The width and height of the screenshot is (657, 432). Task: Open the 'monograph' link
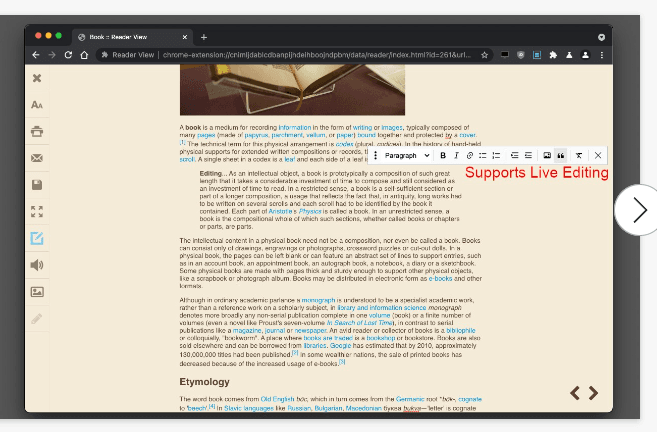[318, 300]
